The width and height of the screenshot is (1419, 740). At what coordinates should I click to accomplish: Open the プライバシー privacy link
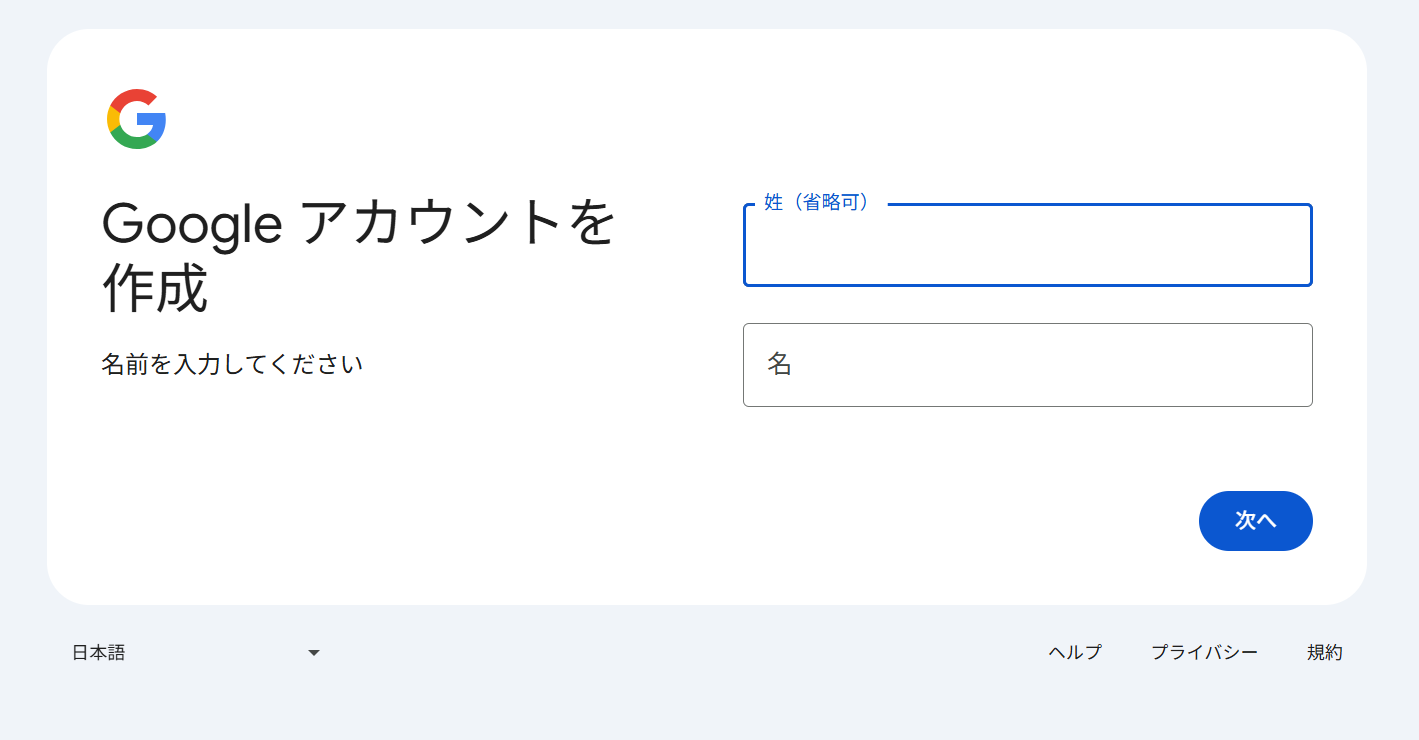click(x=1205, y=652)
